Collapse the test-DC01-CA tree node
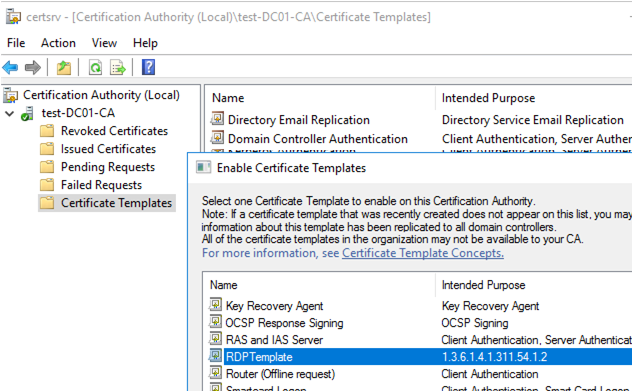The width and height of the screenshot is (632, 391). 10,114
